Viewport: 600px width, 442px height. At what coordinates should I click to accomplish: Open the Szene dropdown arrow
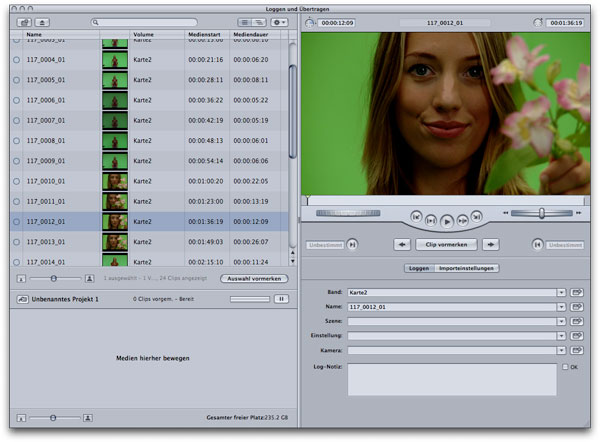click(561, 321)
